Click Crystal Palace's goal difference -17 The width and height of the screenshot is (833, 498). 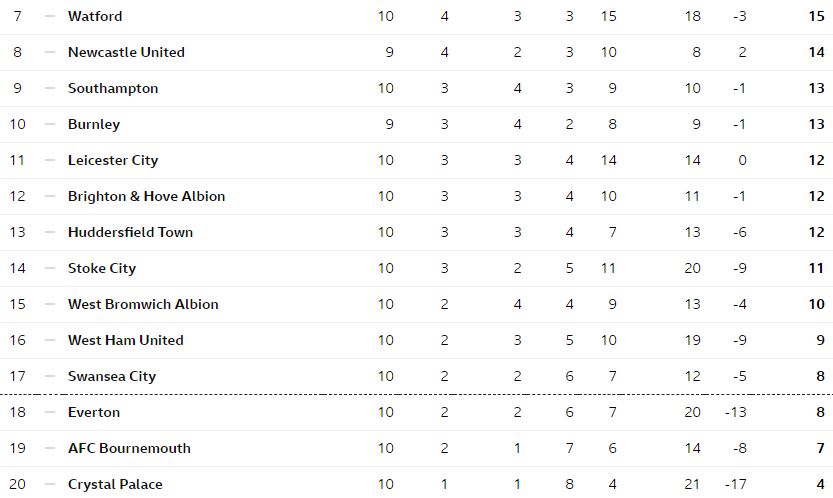736,485
